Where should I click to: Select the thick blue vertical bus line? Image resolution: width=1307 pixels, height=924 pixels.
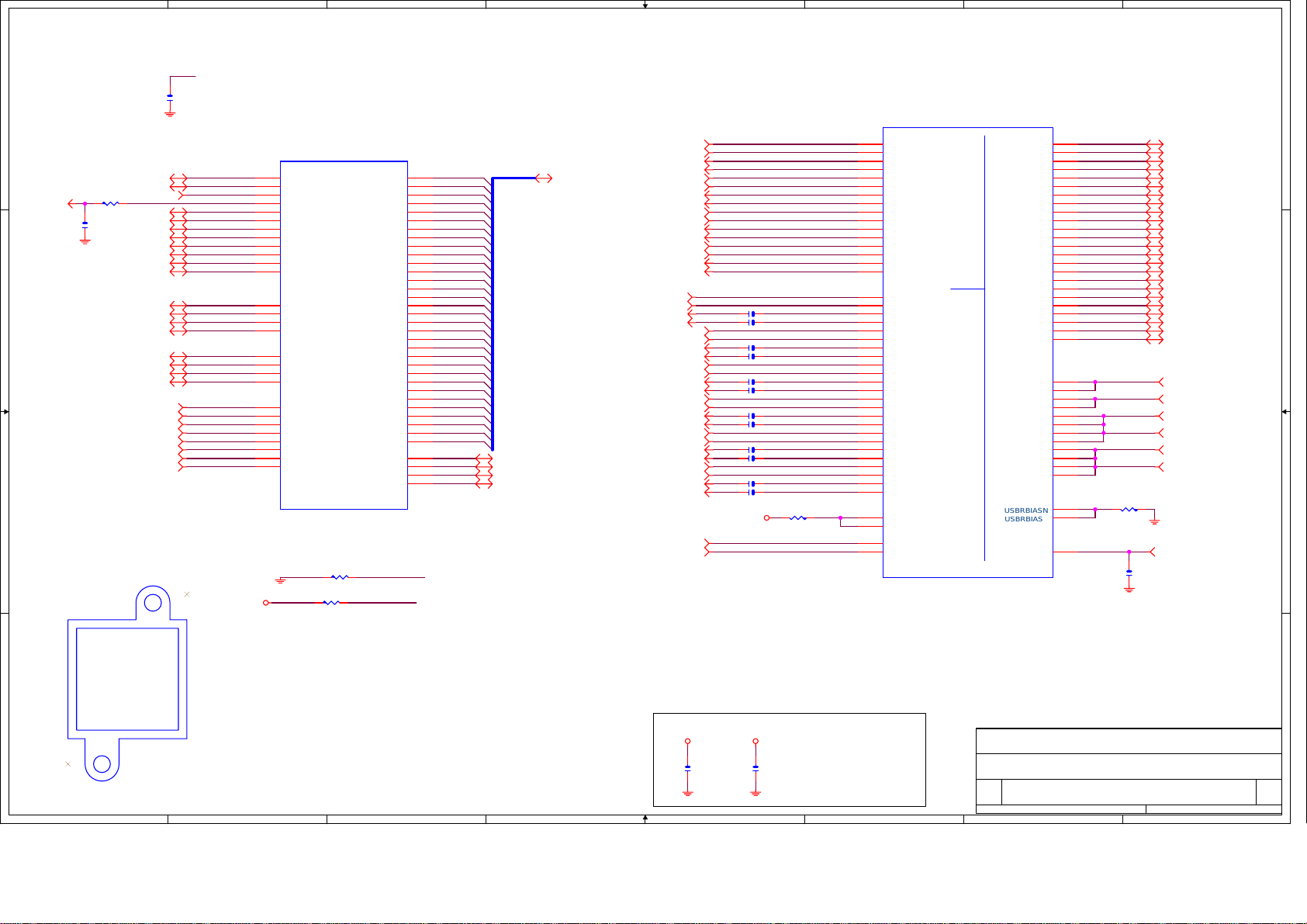[493, 314]
